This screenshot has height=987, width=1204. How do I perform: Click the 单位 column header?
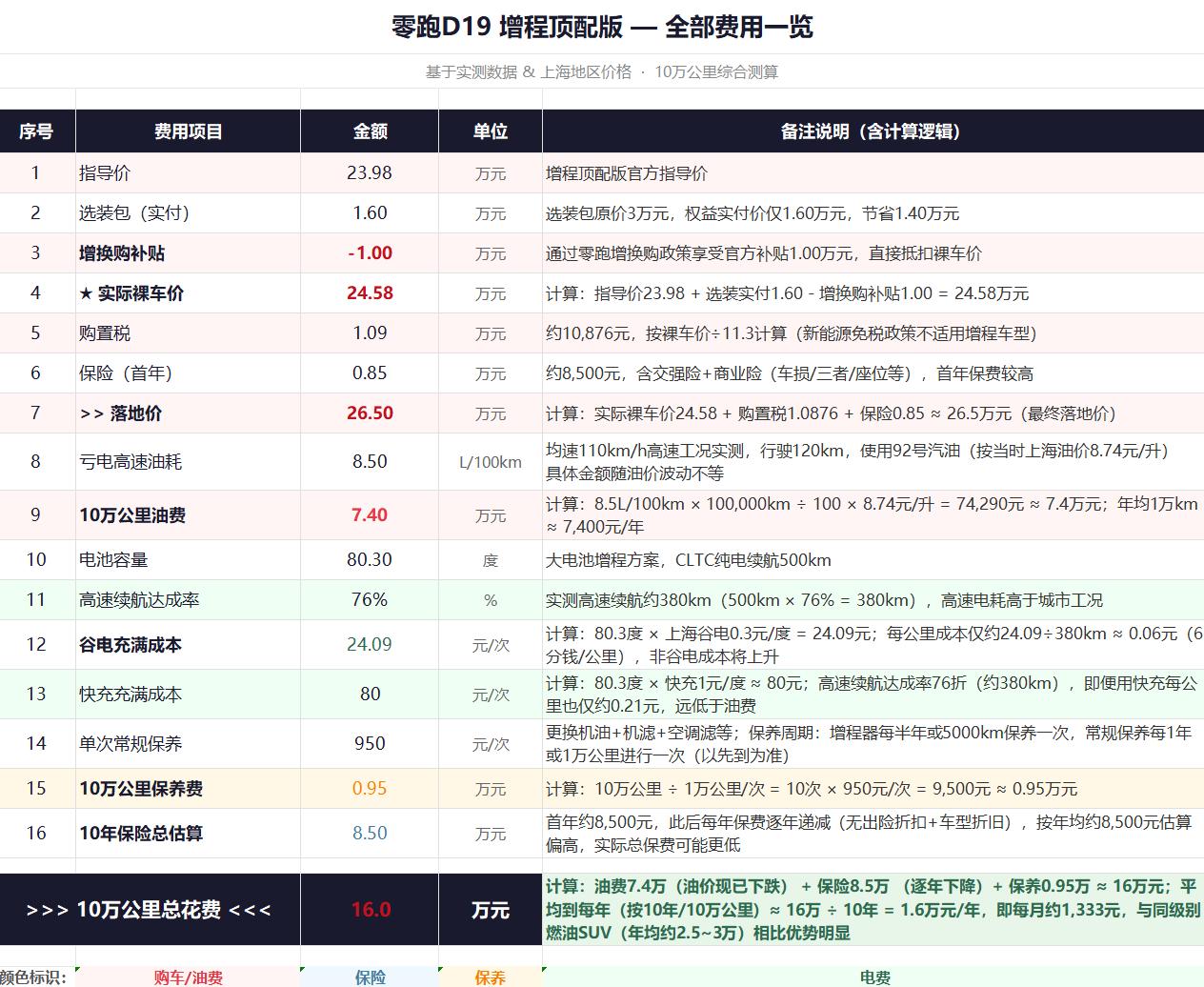(491, 131)
